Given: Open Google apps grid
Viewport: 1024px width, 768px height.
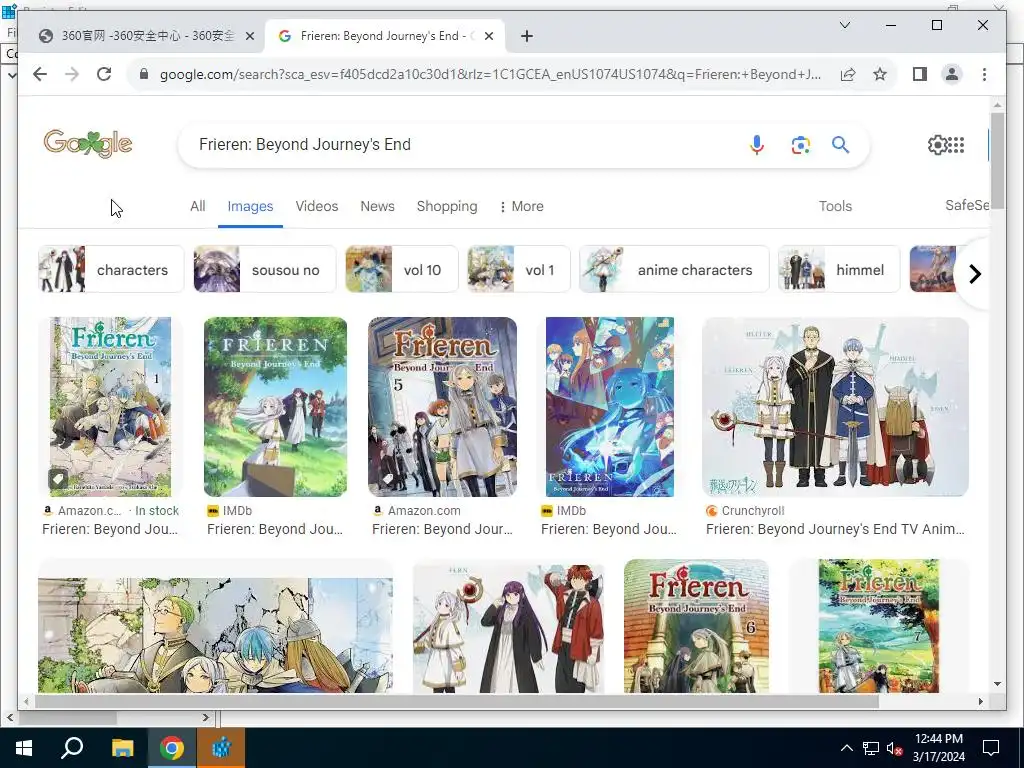Looking at the screenshot, I should pyautogui.click(x=956, y=144).
